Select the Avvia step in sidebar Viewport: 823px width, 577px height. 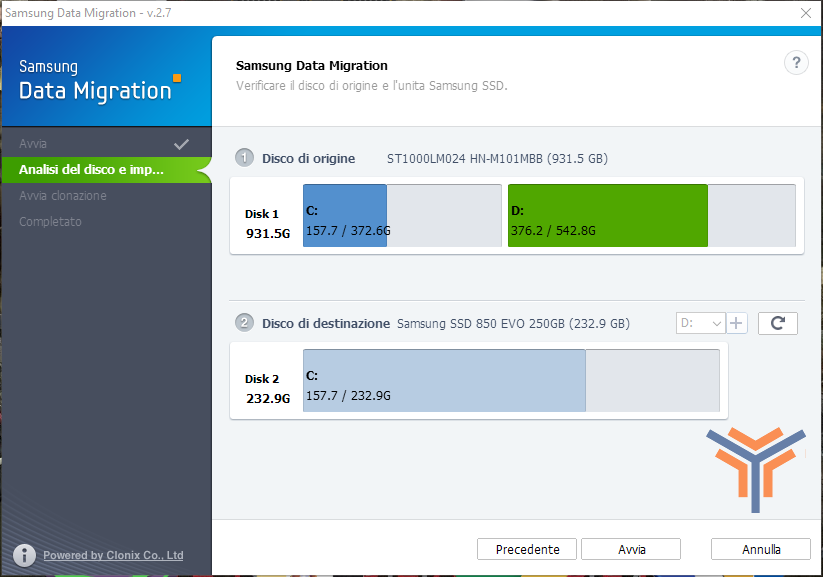pyautogui.click(x=106, y=143)
